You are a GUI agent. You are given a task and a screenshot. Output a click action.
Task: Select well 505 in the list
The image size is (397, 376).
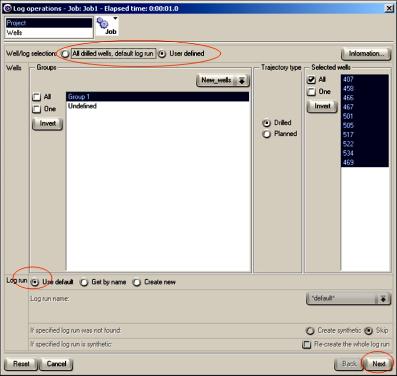[x=365, y=125]
